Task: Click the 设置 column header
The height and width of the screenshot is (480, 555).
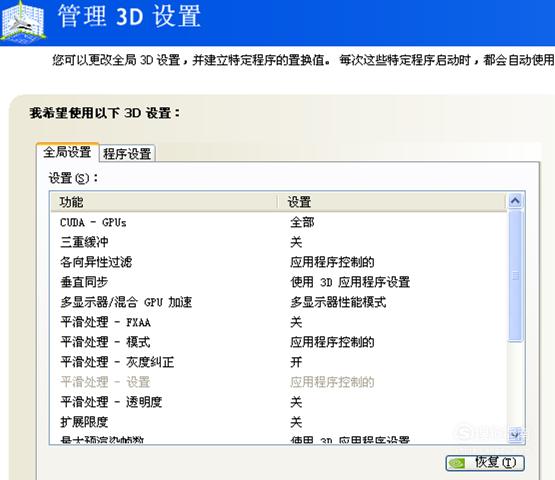Action: coord(391,202)
